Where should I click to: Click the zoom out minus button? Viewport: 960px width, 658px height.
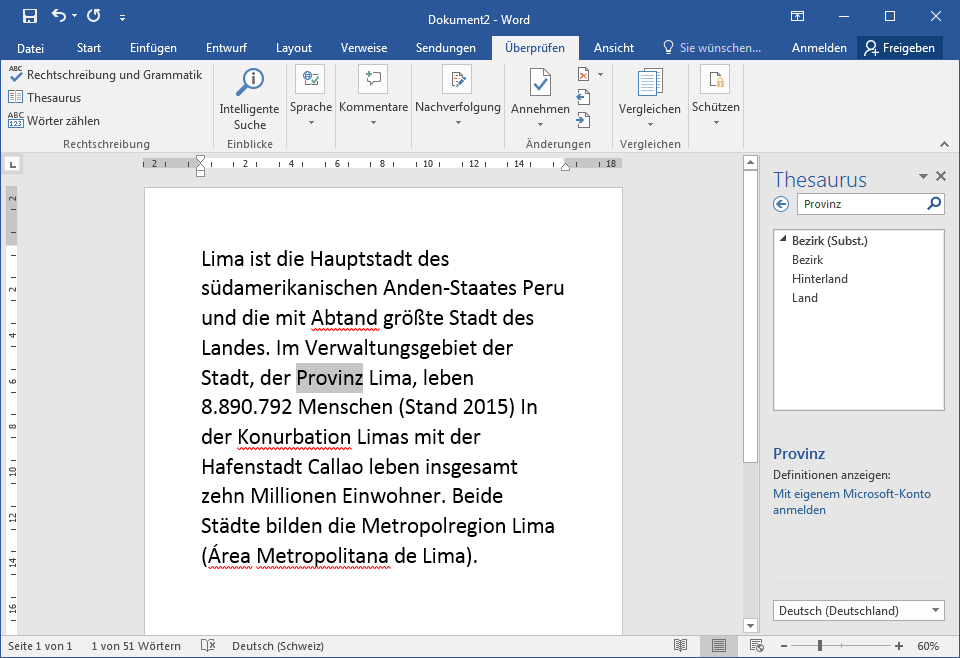tap(784, 646)
